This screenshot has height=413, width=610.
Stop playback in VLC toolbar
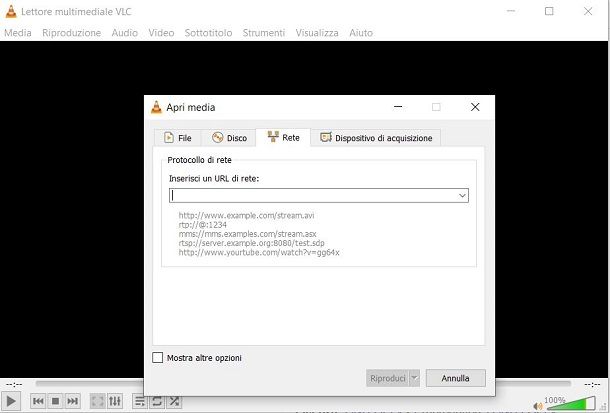pos(55,401)
